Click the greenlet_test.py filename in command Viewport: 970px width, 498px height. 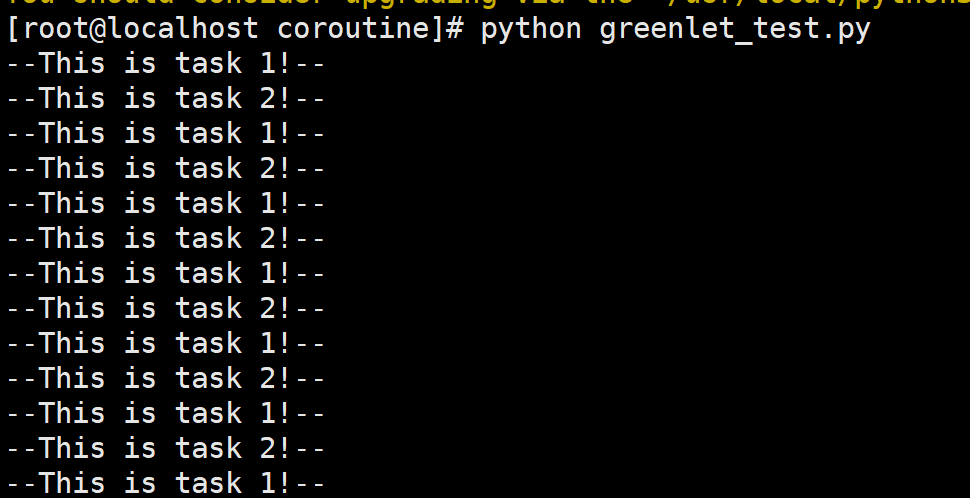click(x=735, y=30)
